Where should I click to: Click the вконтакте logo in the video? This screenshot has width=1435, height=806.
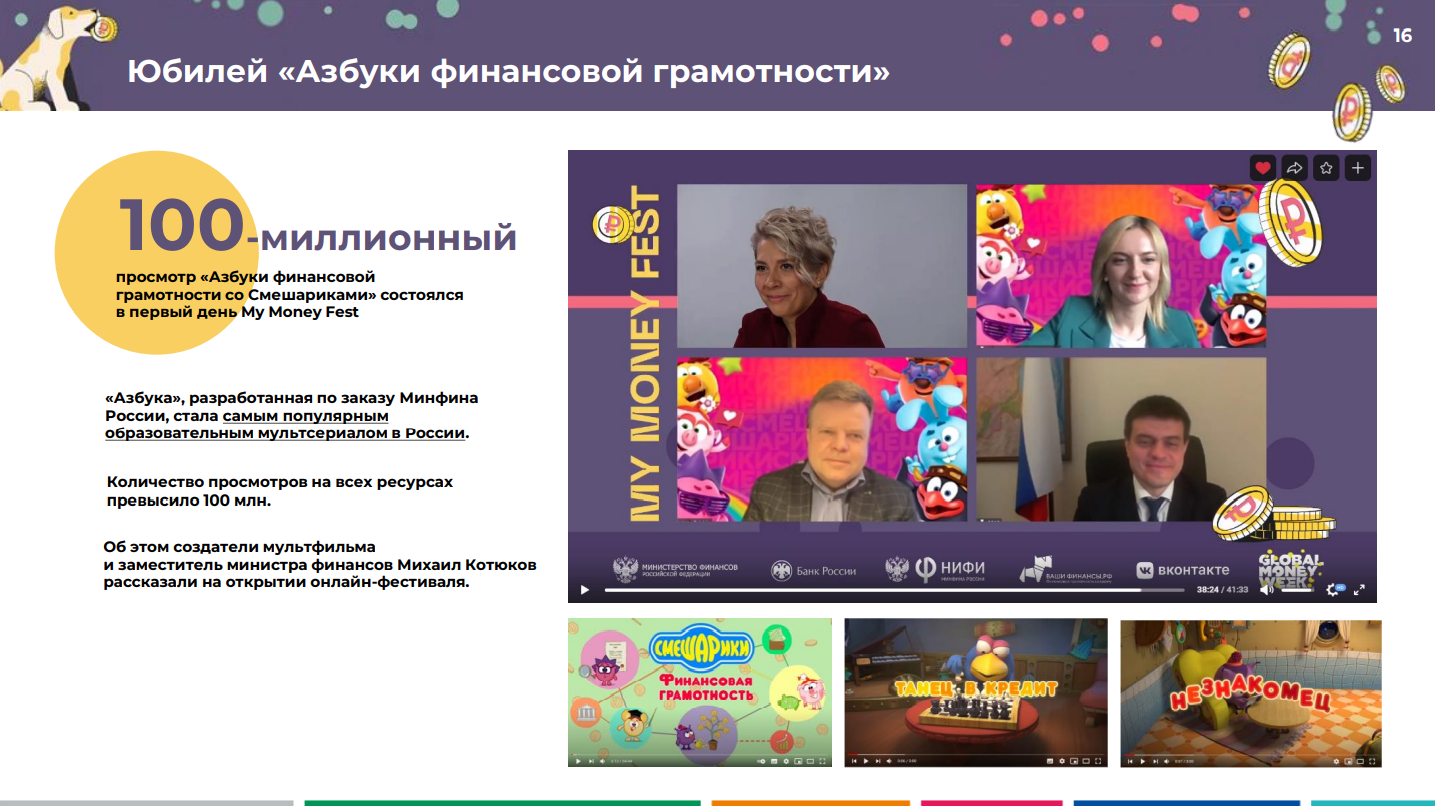1182,571
